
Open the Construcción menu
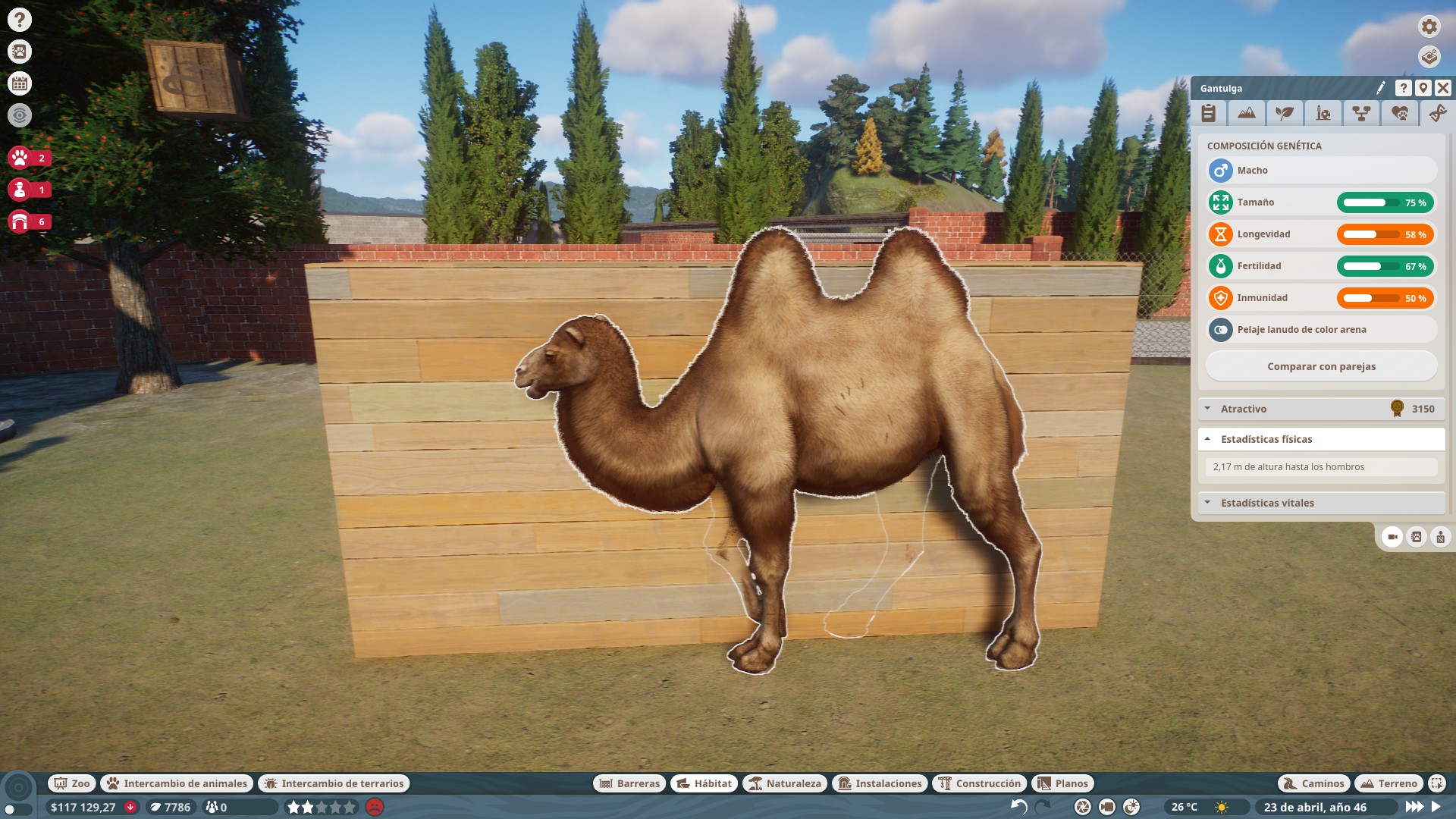[980, 783]
